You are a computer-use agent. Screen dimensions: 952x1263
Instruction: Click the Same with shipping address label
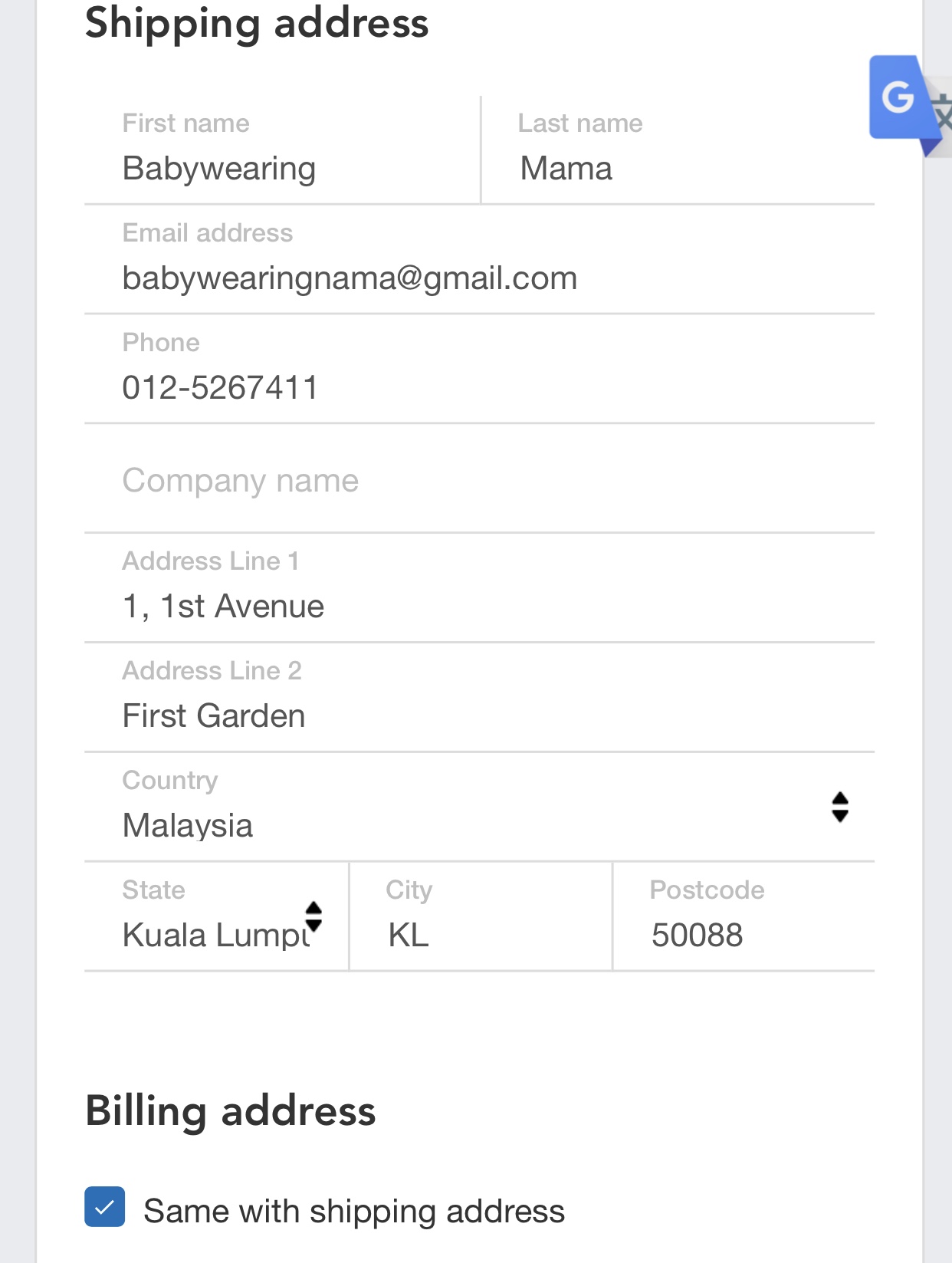tap(354, 1211)
